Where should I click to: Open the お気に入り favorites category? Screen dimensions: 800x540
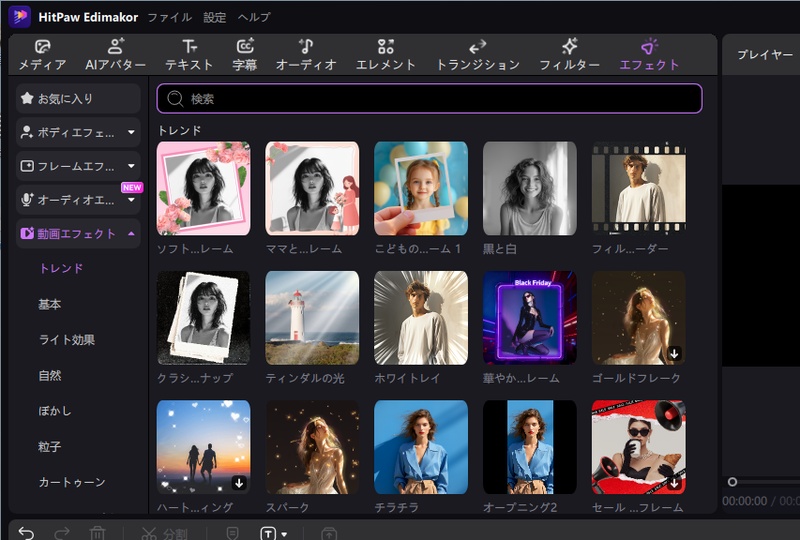[78, 99]
